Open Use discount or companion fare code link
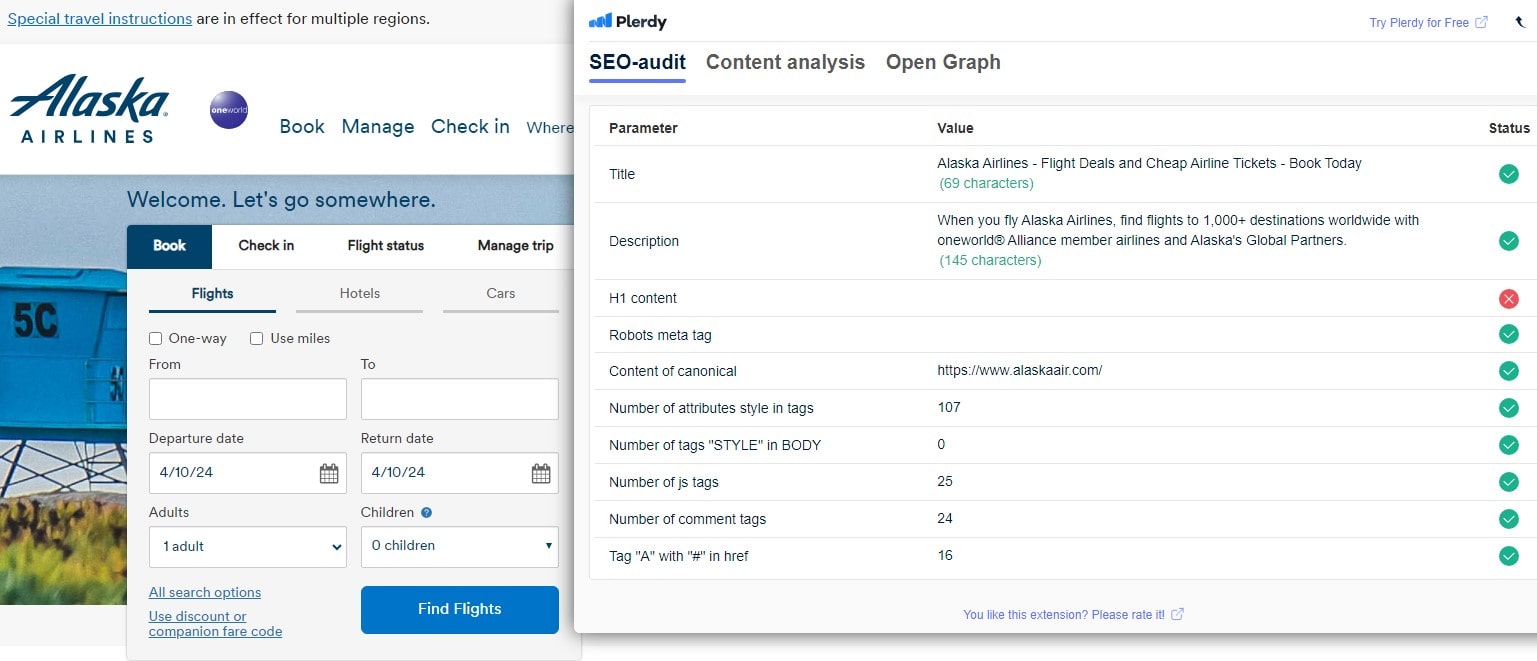The image size is (1537, 661). (x=215, y=624)
